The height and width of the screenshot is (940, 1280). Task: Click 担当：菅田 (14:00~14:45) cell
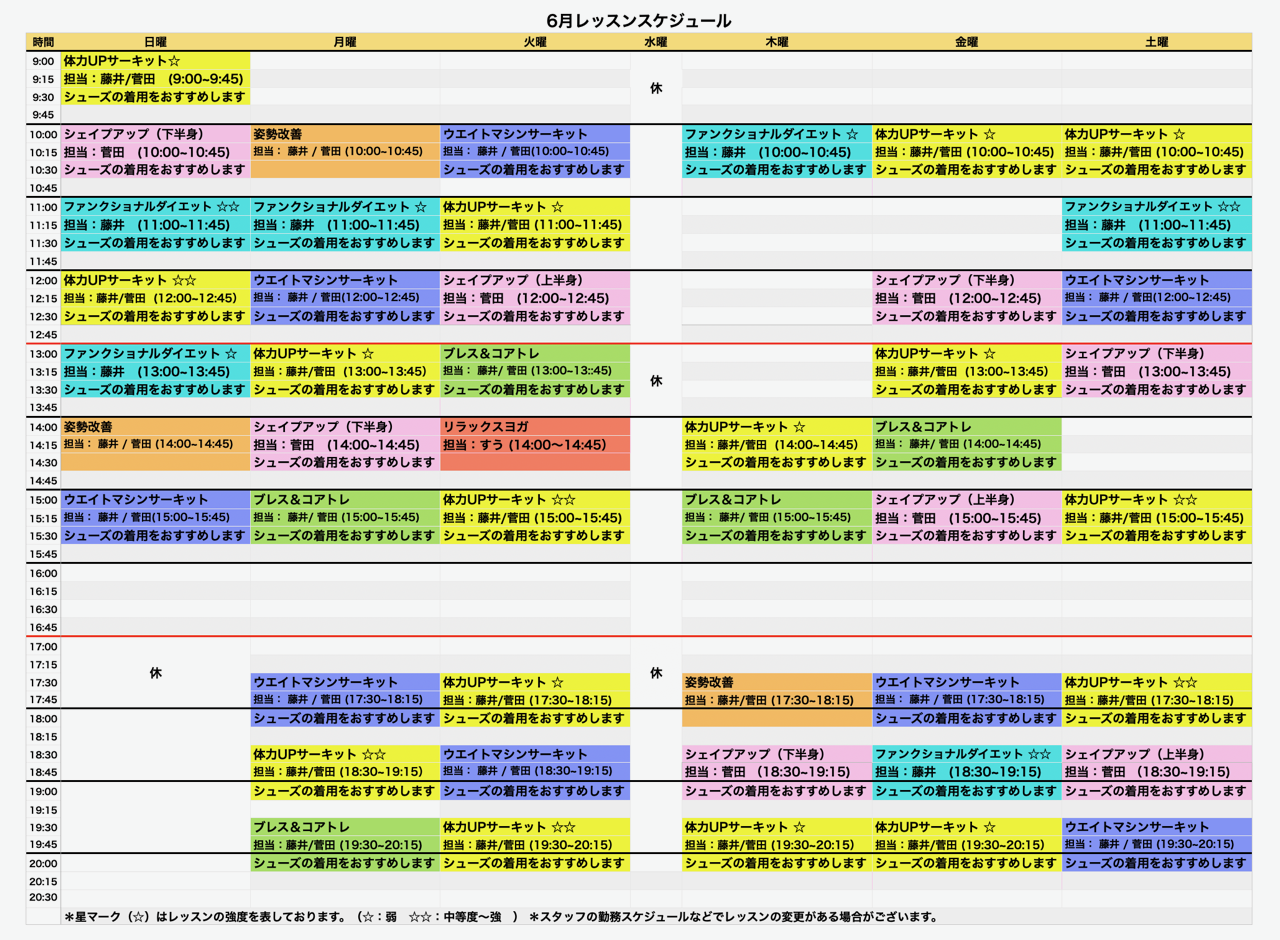coord(345,445)
